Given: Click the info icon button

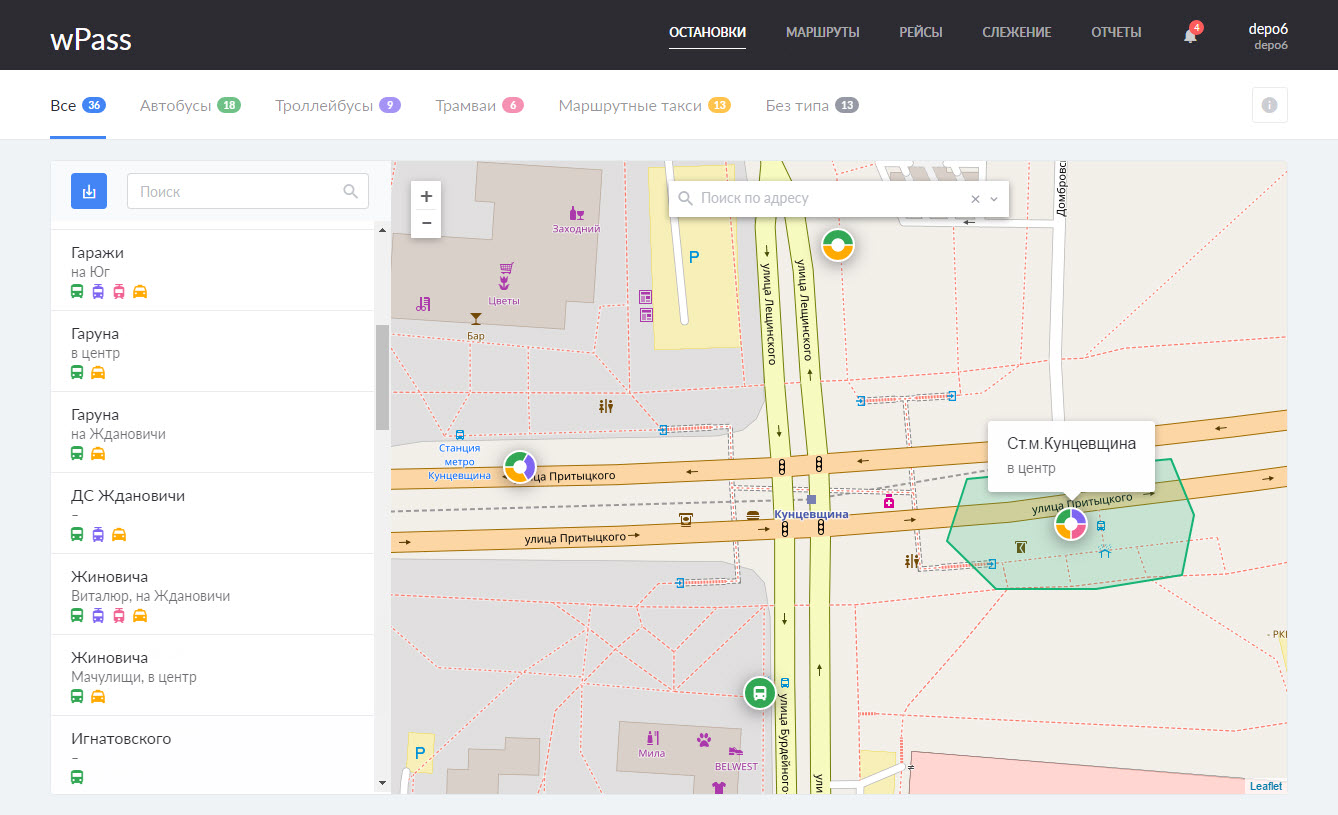Looking at the screenshot, I should click(x=1269, y=105).
